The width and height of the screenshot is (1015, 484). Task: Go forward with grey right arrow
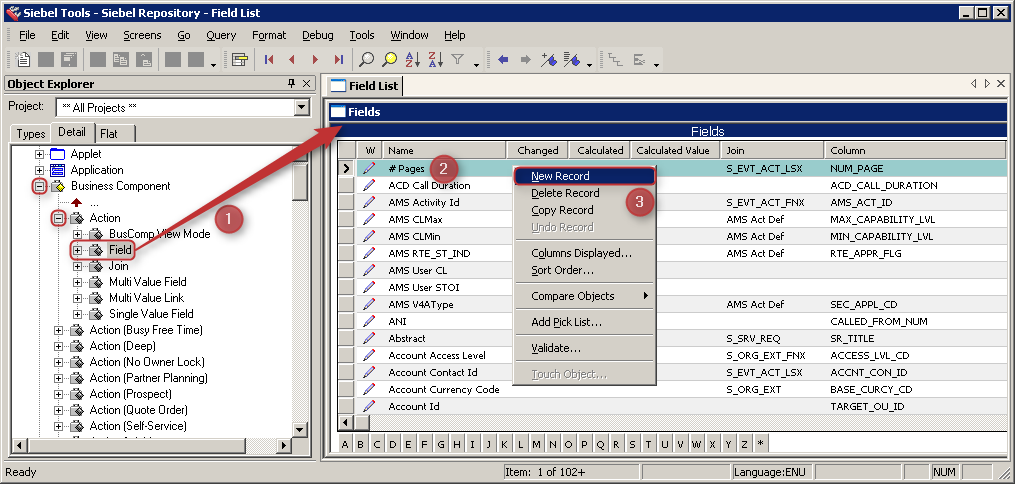tap(526, 60)
